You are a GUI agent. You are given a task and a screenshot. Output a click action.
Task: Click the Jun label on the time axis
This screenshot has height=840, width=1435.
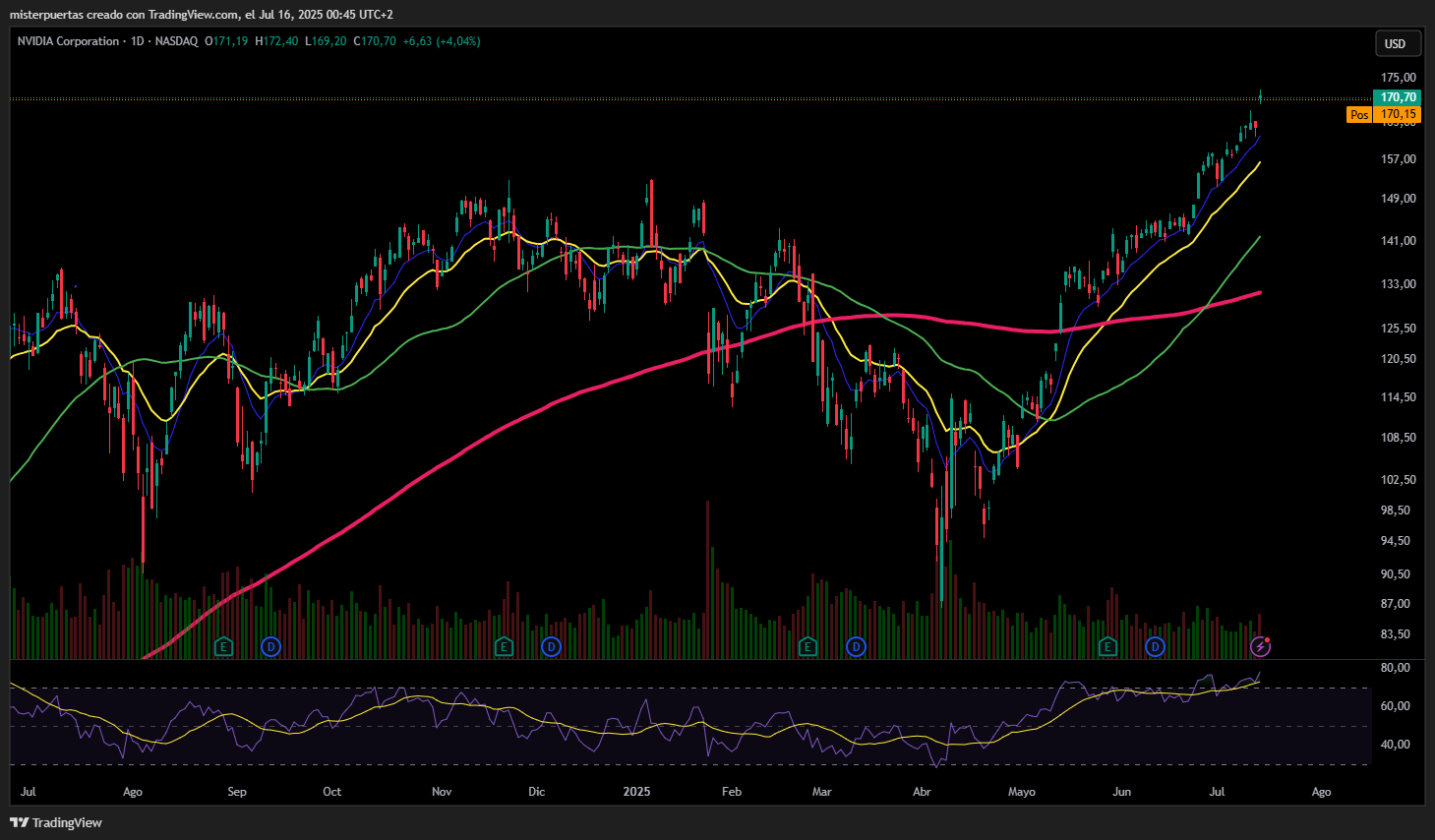1121,792
